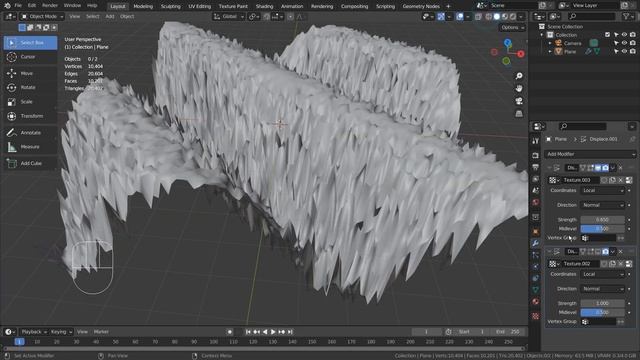The height and width of the screenshot is (360, 640).
Task: Open the viewport Add menu
Action: pyautogui.click(x=110, y=17)
